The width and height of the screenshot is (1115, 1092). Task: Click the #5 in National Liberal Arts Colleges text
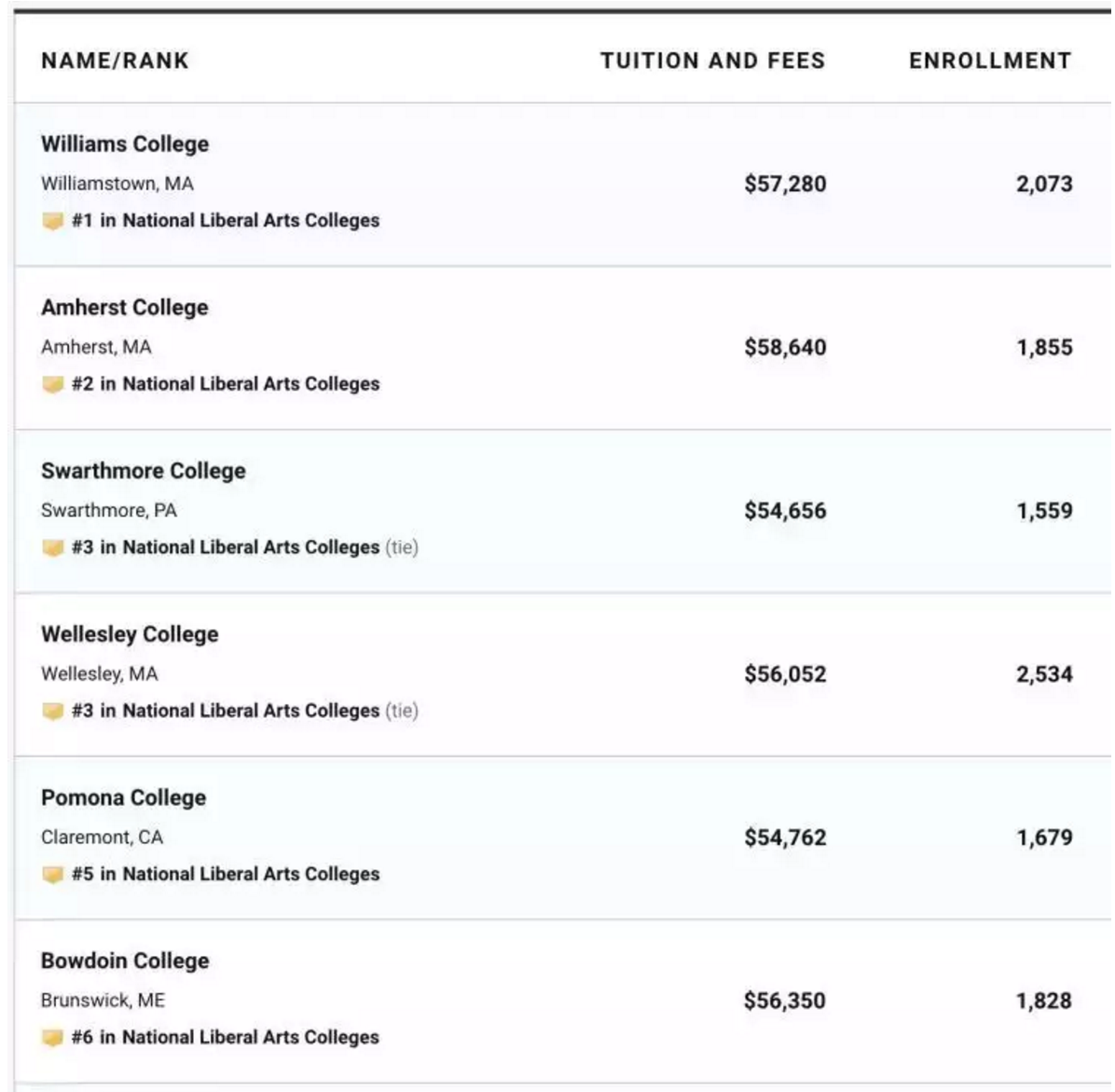tap(226, 875)
